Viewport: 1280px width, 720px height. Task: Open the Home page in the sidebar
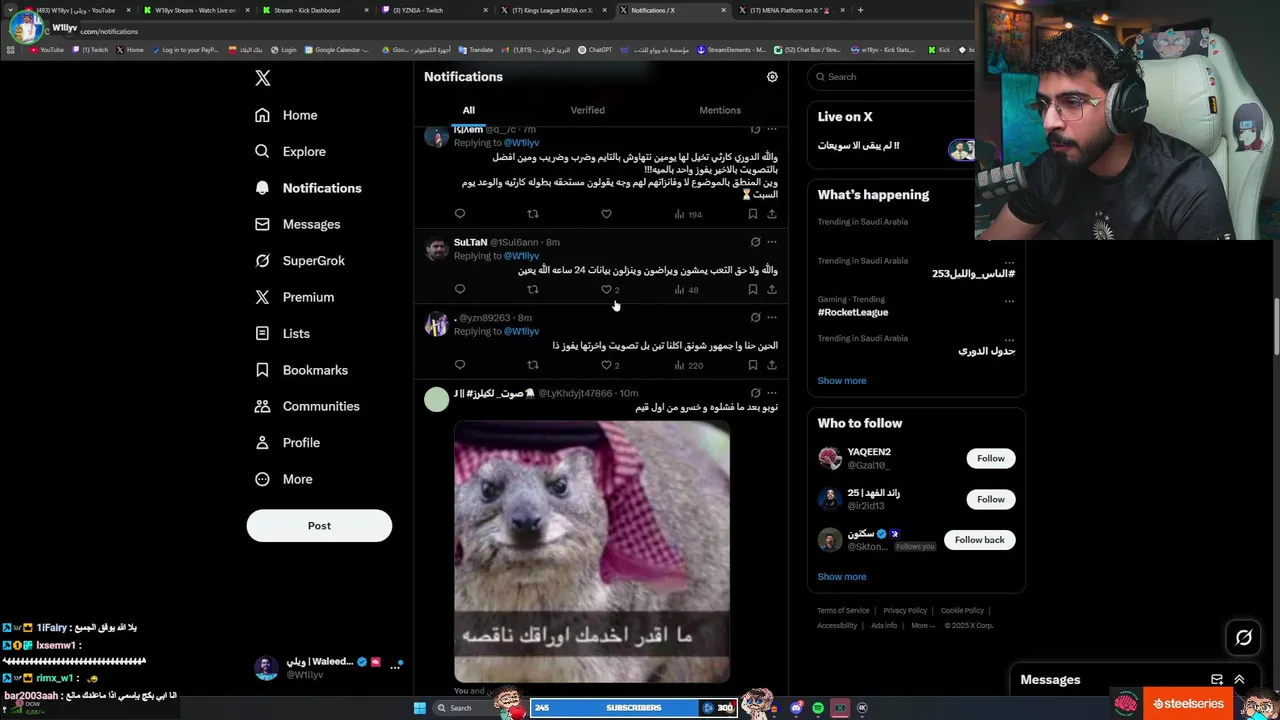pos(286,115)
